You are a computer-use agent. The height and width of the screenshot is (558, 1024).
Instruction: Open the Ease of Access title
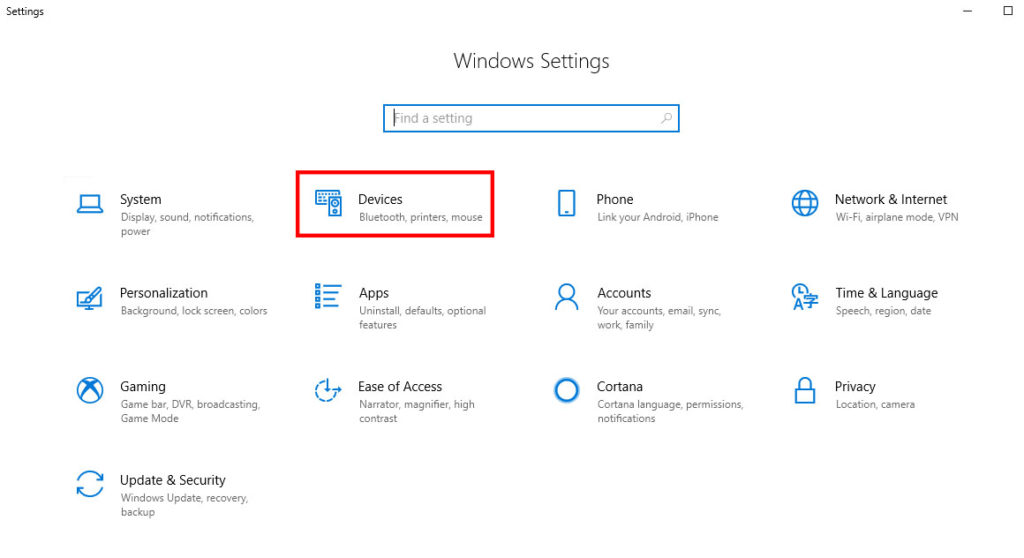tap(400, 386)
